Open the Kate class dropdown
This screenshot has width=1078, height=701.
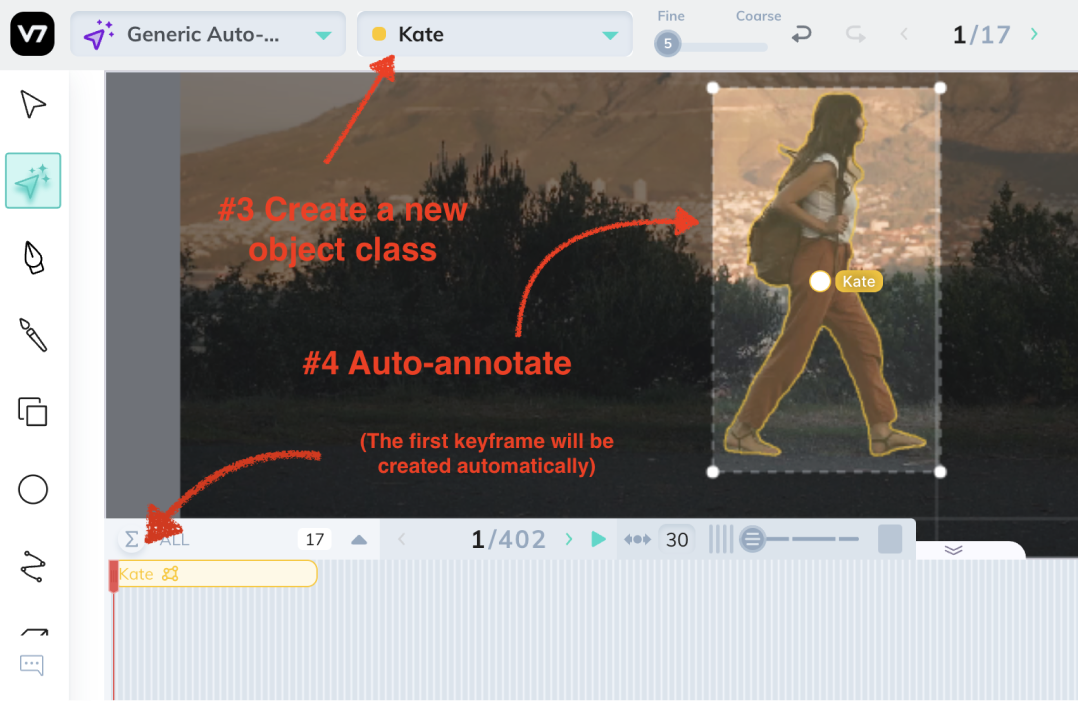[x=610, y=33]
